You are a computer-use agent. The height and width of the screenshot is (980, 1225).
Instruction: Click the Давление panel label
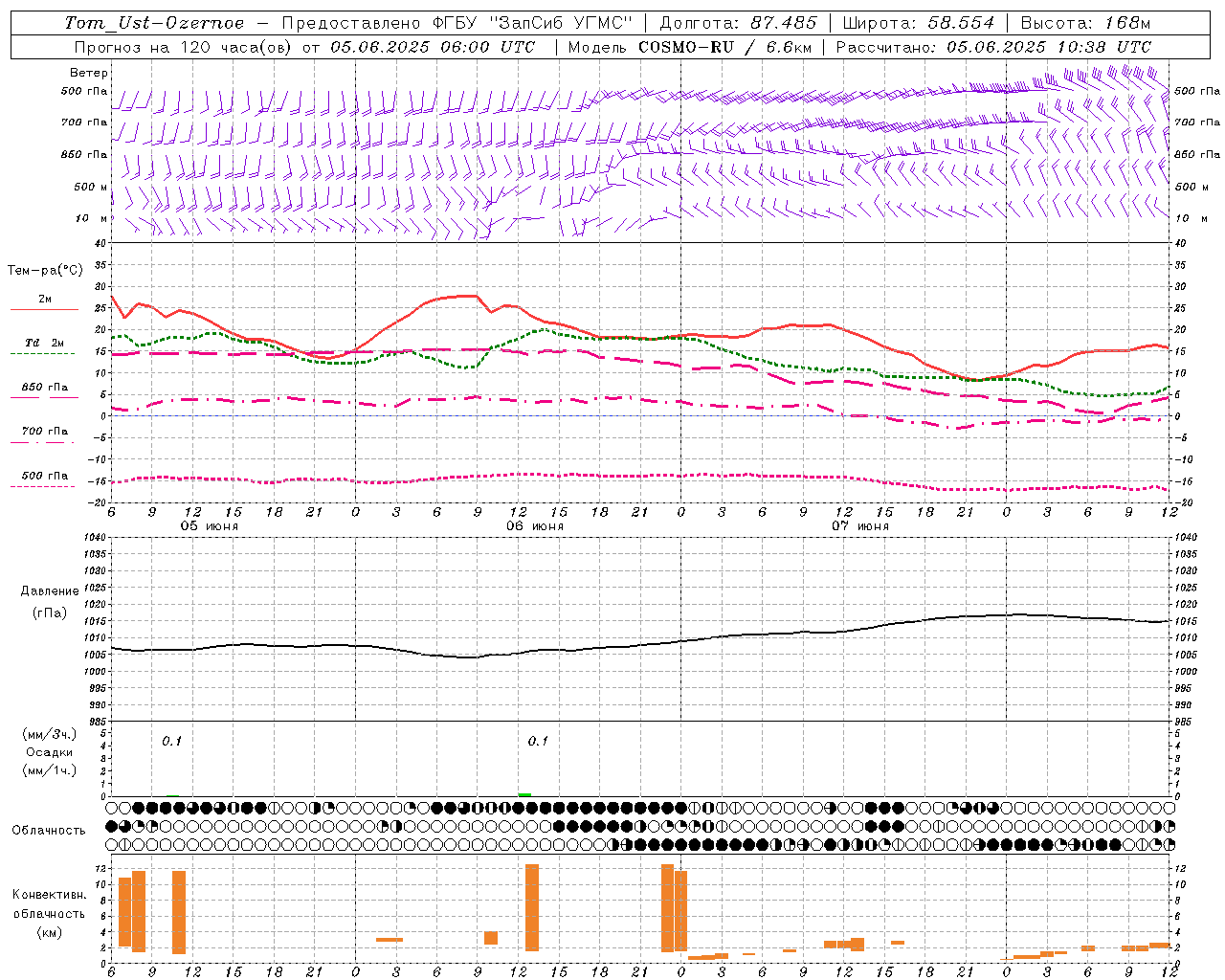point(49,591)
